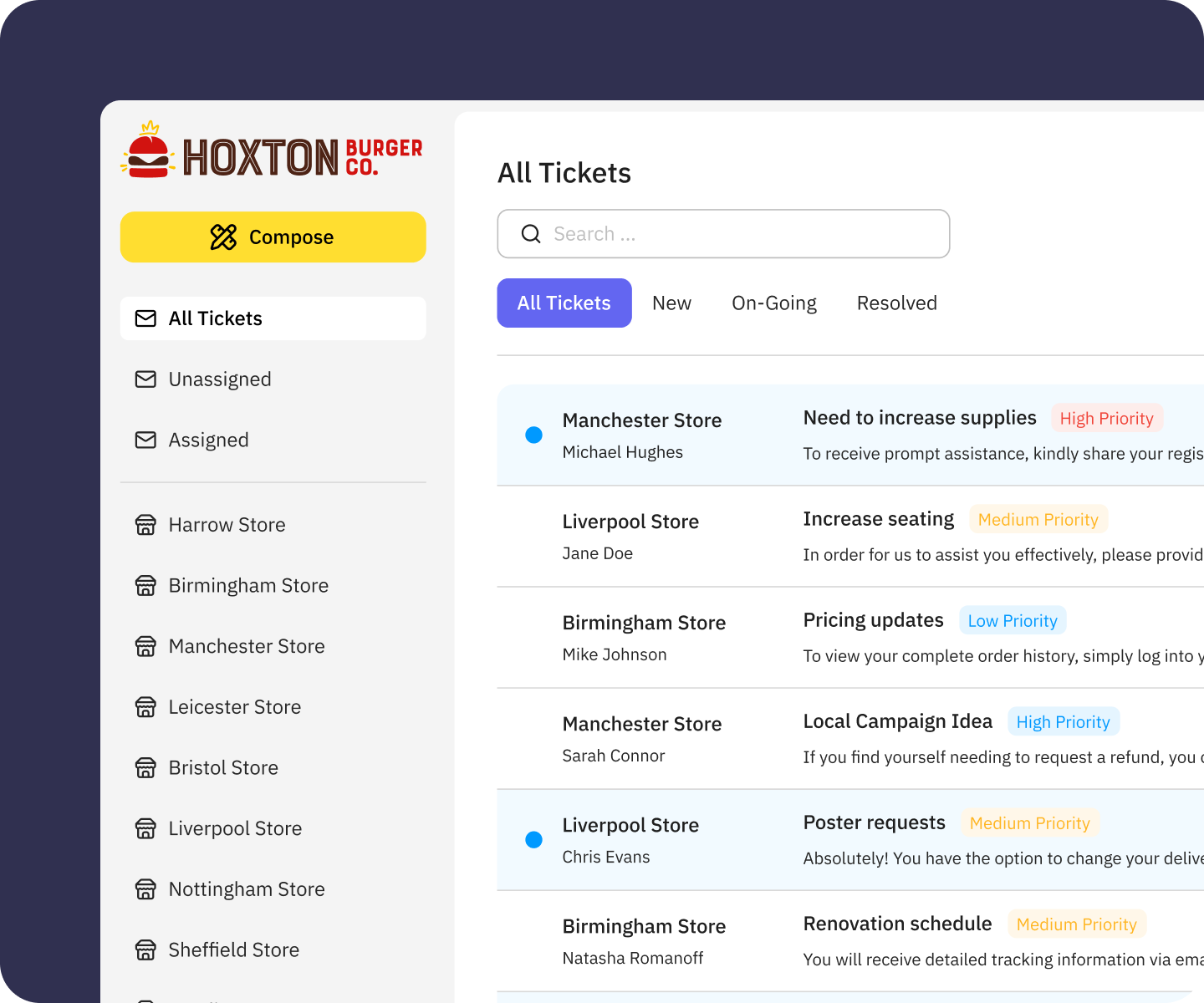Viewport: 1204px width, 1003px height.
Task: Click Manchester Store on Michael Hughes ticket
Action: point(642,420)
